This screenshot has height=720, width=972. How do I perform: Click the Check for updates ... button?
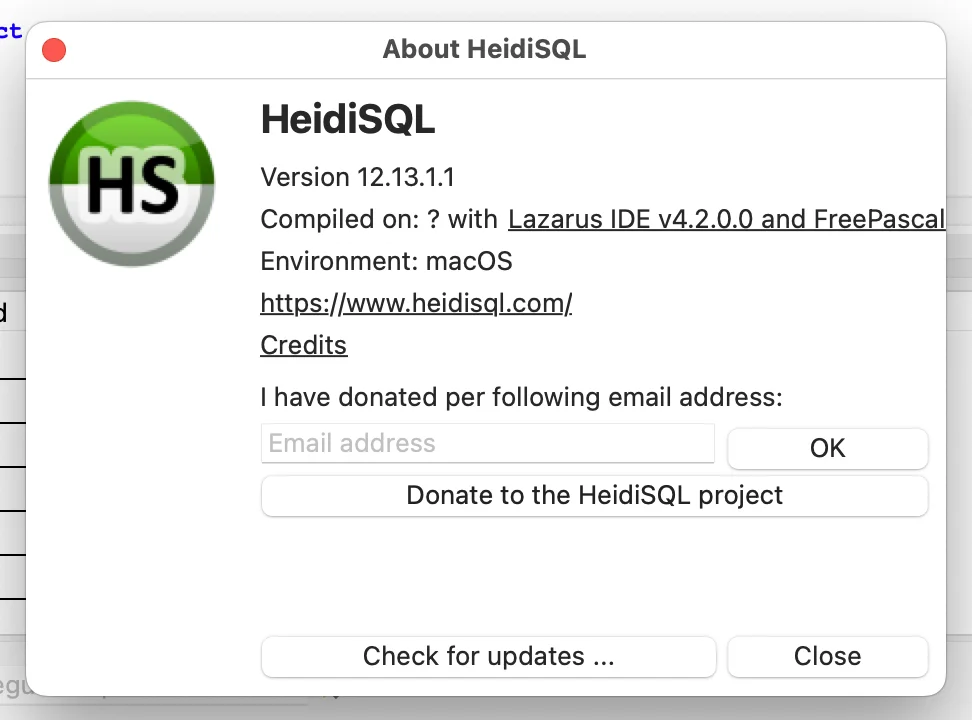[488, 656]
